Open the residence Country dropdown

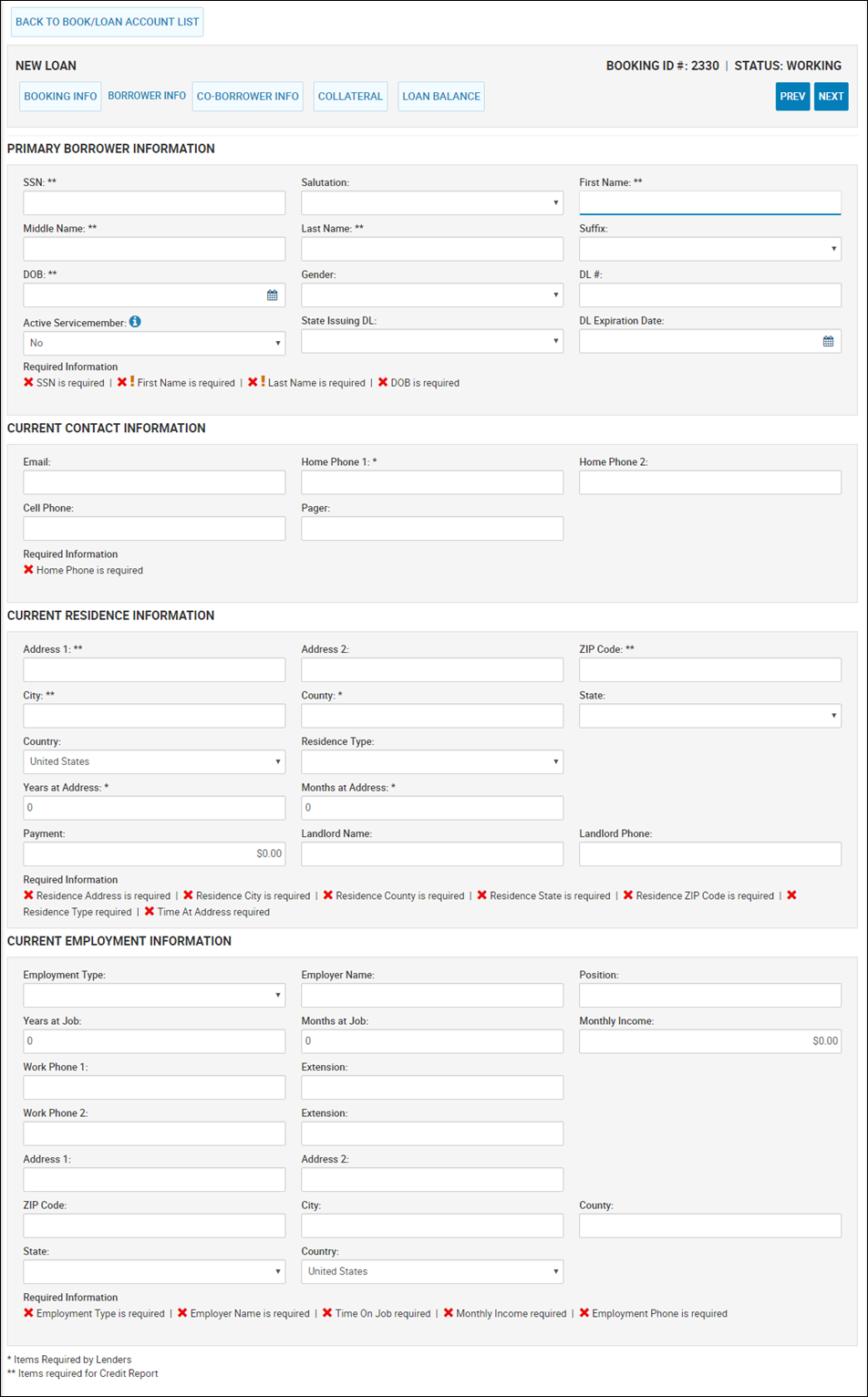pos(154,761)
